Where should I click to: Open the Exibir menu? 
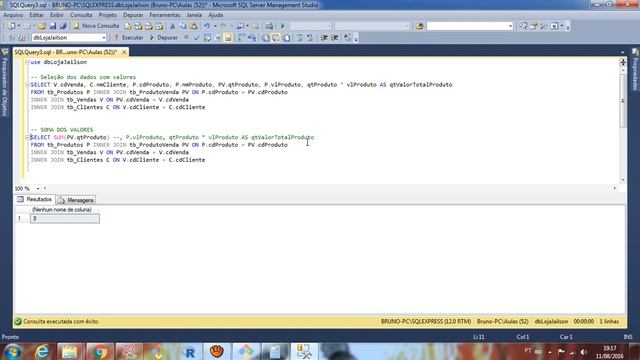coord(57,15)
